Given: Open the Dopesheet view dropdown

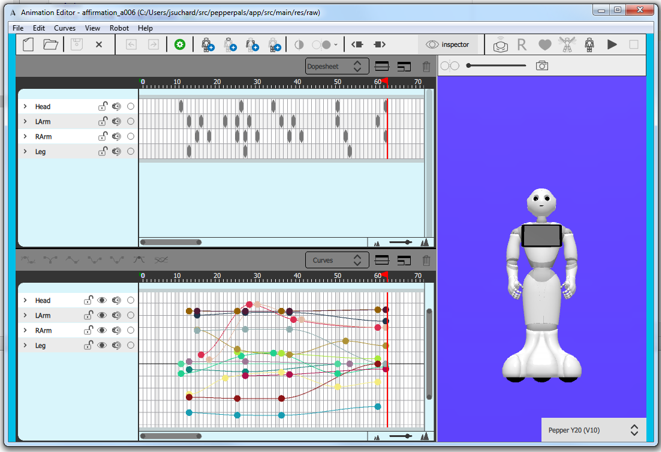Looking at the screenshot, I should 337,67.
